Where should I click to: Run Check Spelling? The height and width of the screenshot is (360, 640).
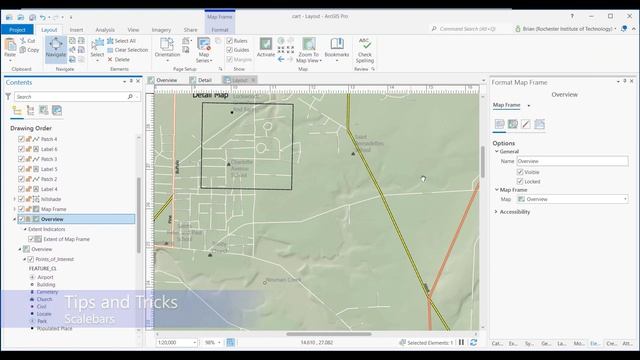pyautogui.click(x=364, y=50)
